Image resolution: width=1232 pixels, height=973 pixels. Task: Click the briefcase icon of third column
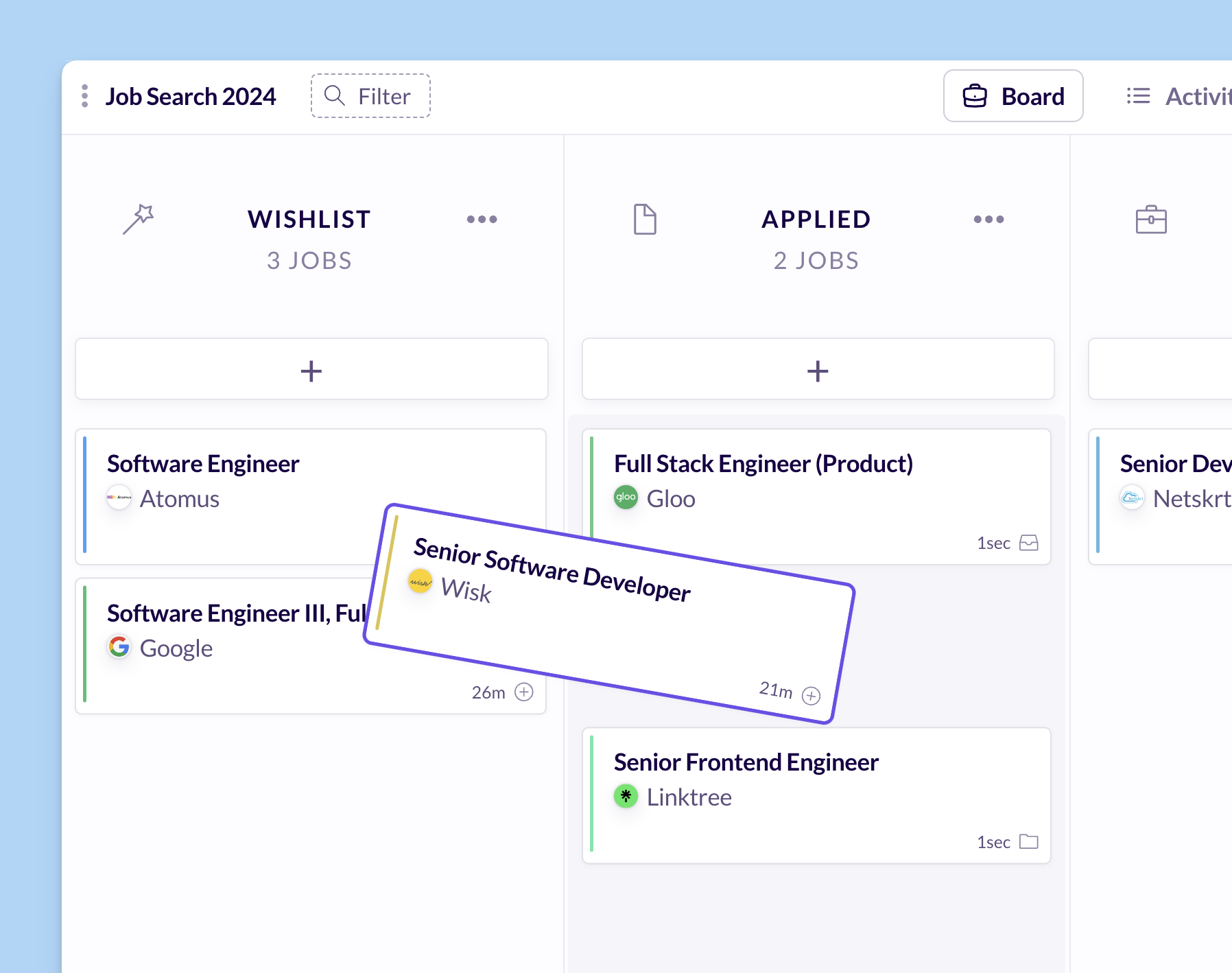click(x=1151, y=220)
